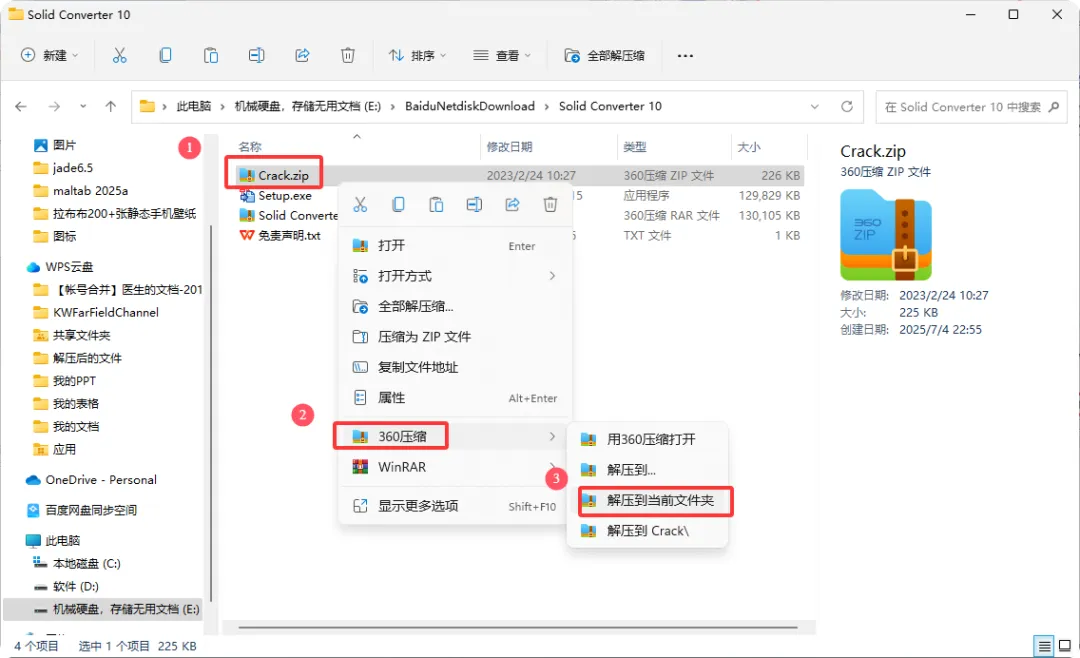Click the 全部解压缩 toolbar button
This screenshot has height=658, width=1080.
pos(605,56)
